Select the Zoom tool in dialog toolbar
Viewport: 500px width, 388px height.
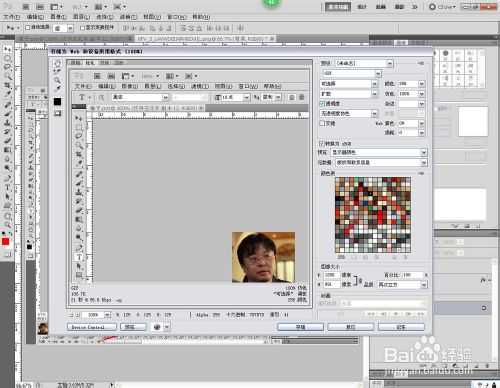(58, 80)
